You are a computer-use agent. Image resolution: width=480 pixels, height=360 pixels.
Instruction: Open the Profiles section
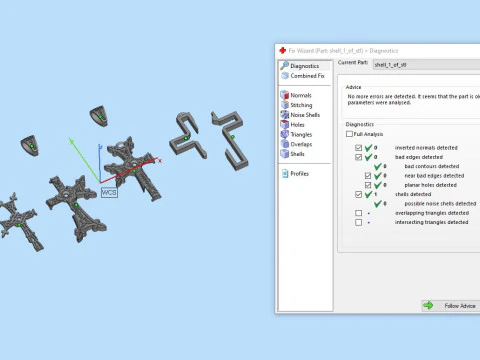click(x=295, y=173)
